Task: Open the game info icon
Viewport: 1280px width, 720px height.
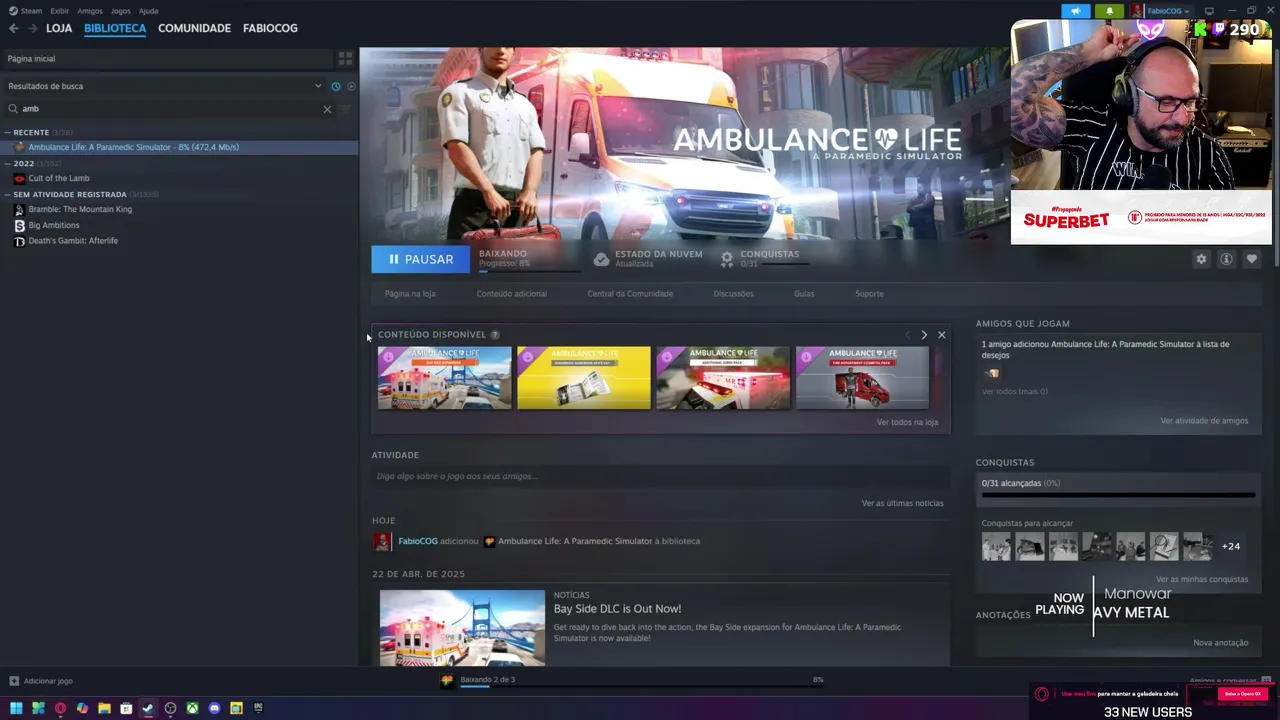Action: (1226, 259)
